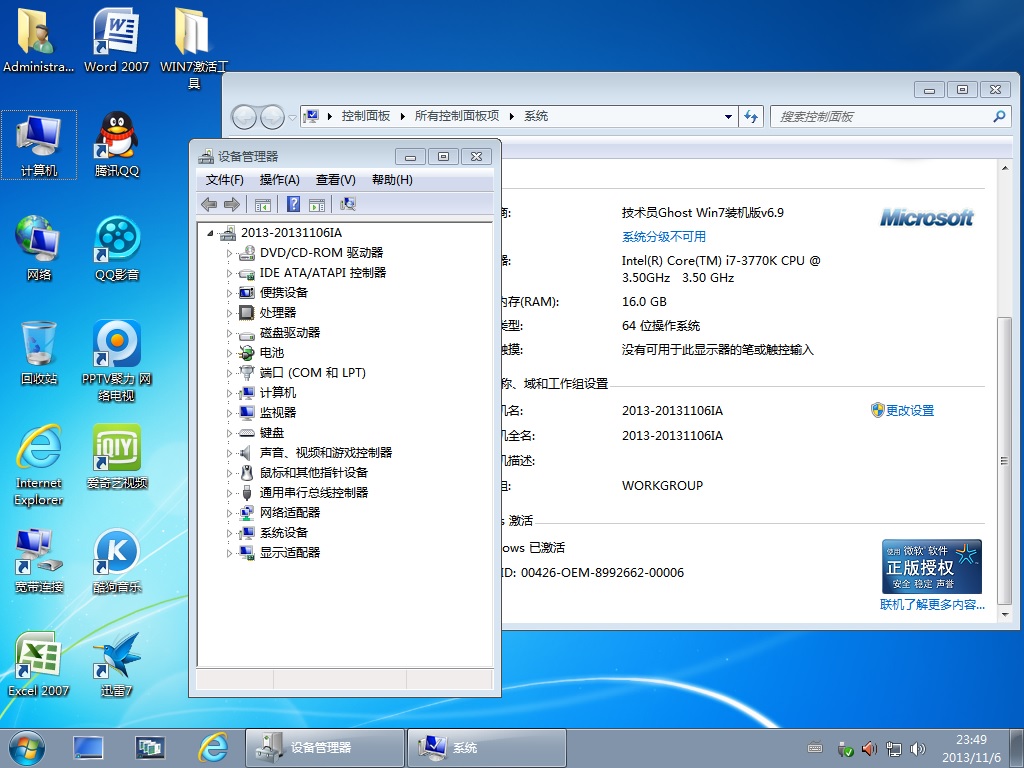The image size is (1024, 768).
Task: Open the Excel 2007 desktop shortcut
Action: pyautogui.click(x=39, y=664)
